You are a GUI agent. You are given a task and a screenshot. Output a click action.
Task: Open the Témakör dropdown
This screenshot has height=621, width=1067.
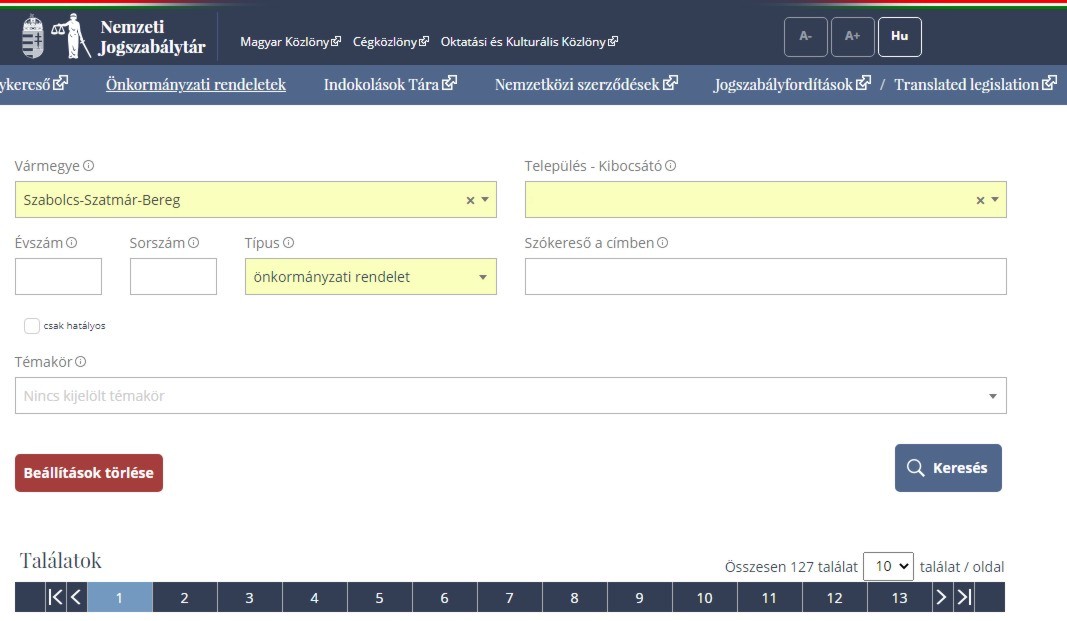pos(510,395)
